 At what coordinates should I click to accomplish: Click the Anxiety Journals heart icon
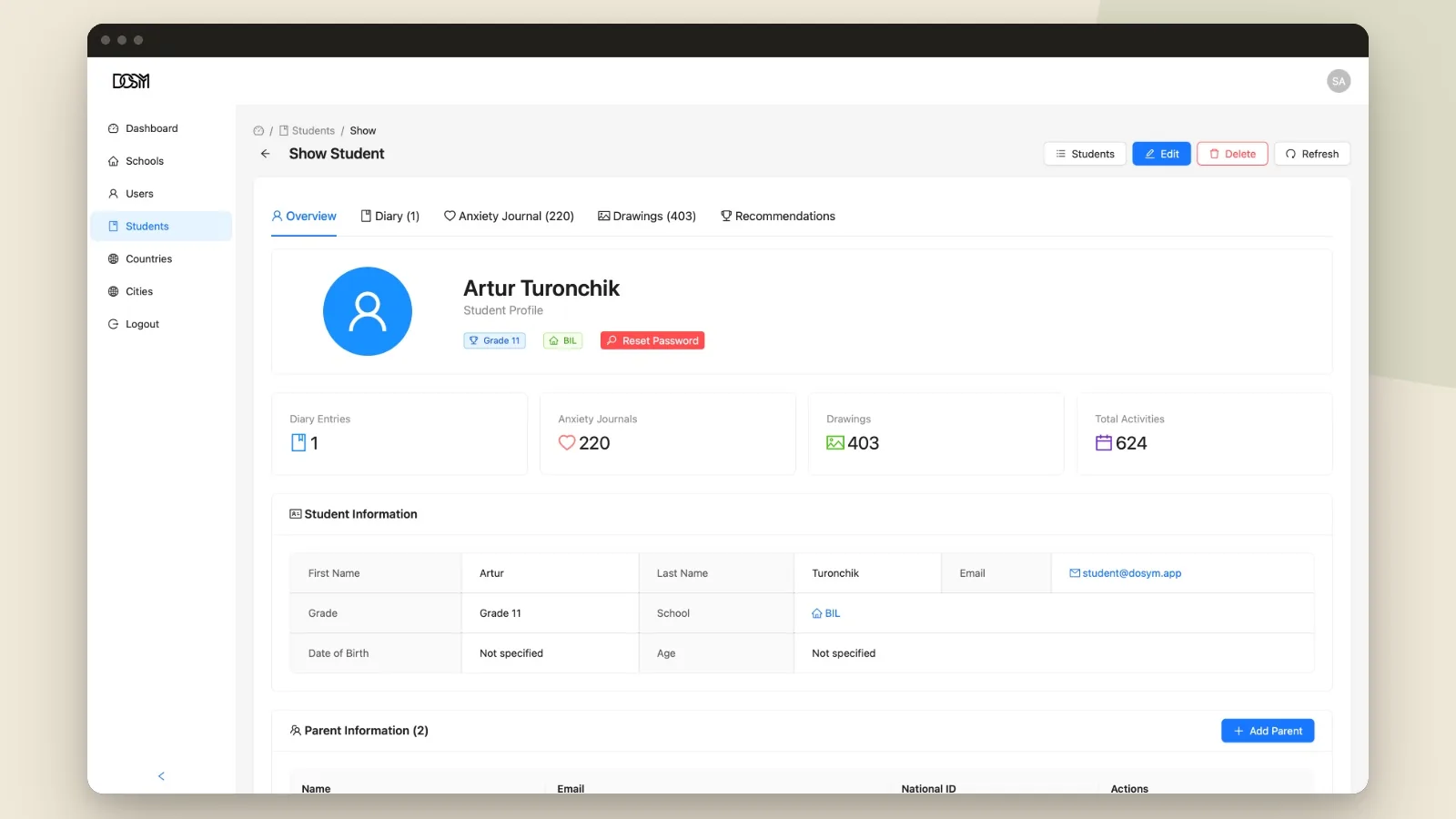[567, 443]
